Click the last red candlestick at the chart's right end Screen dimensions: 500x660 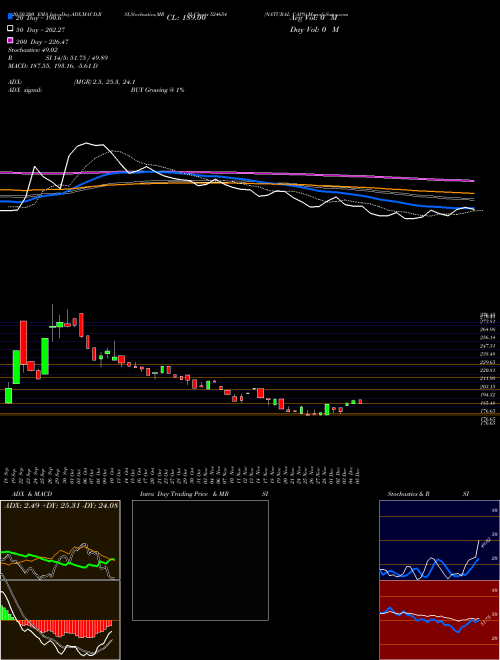click(360, 402)
